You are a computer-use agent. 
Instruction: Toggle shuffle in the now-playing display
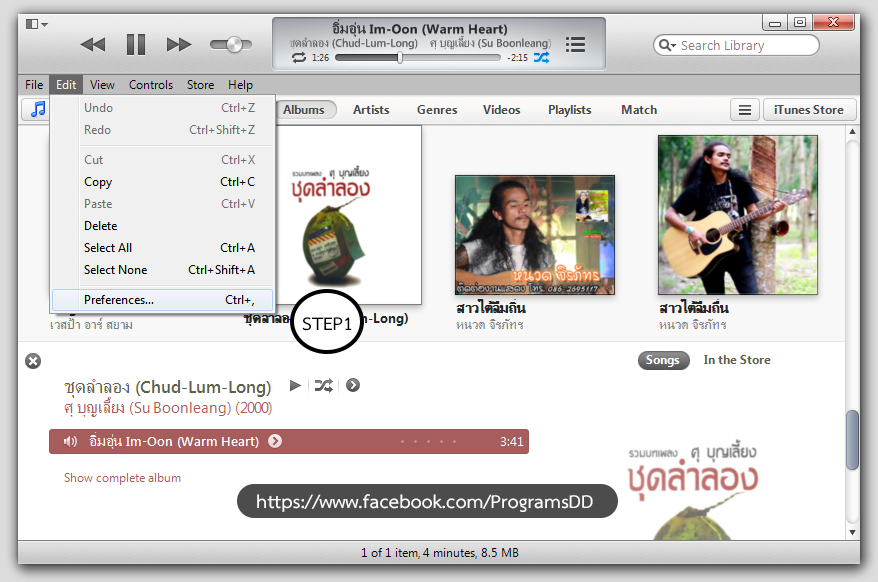(x=541, y=58)
